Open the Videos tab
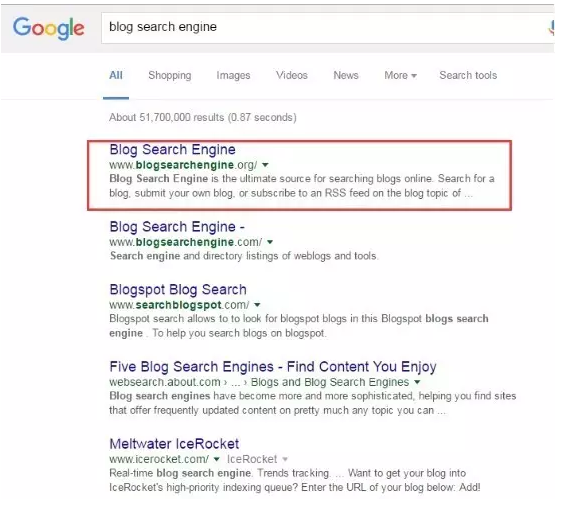Image resolution: width=576 pixels, height=513 pixels. [x=292, y=75]
